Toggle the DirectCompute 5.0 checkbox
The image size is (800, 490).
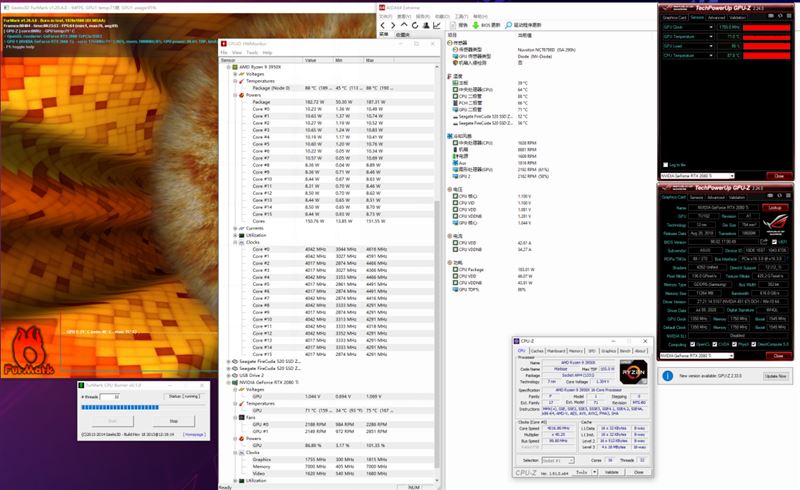[x=754, y=344]
